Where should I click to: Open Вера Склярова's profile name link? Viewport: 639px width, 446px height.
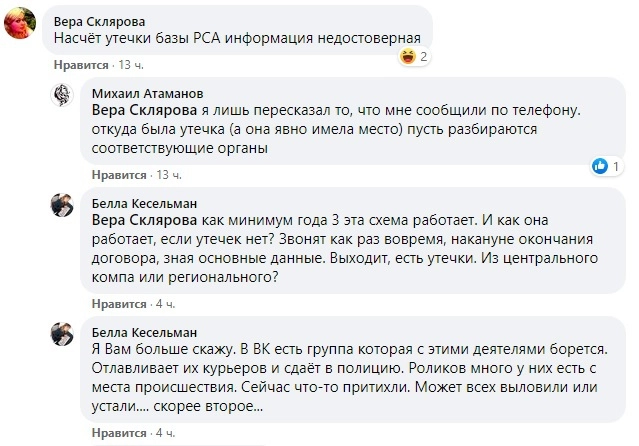tap(98, 19)
